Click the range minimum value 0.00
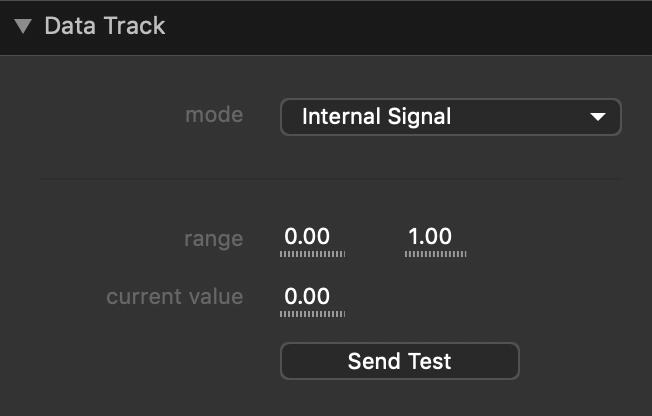This screenshot has height=416, width=652. 307,237
